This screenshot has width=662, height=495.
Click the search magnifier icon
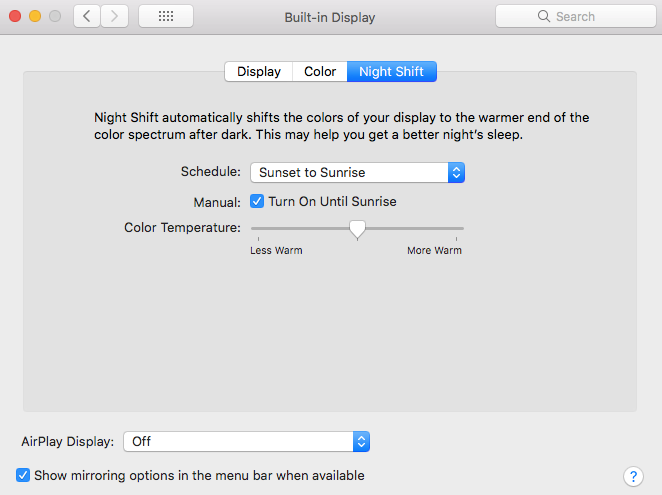tap(544, 16)
